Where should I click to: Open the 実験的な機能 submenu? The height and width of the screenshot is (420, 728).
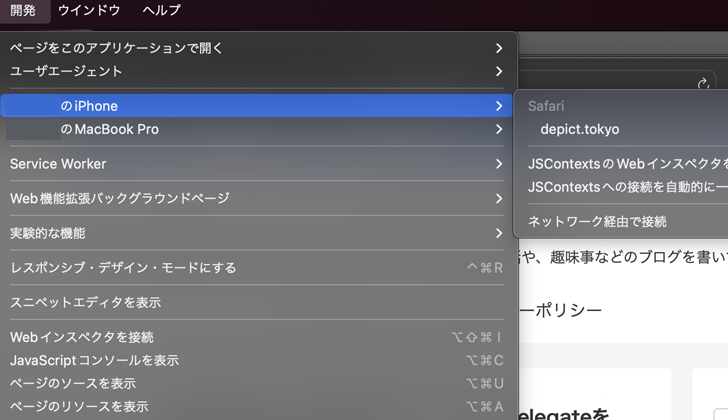[x=256, y=233]
